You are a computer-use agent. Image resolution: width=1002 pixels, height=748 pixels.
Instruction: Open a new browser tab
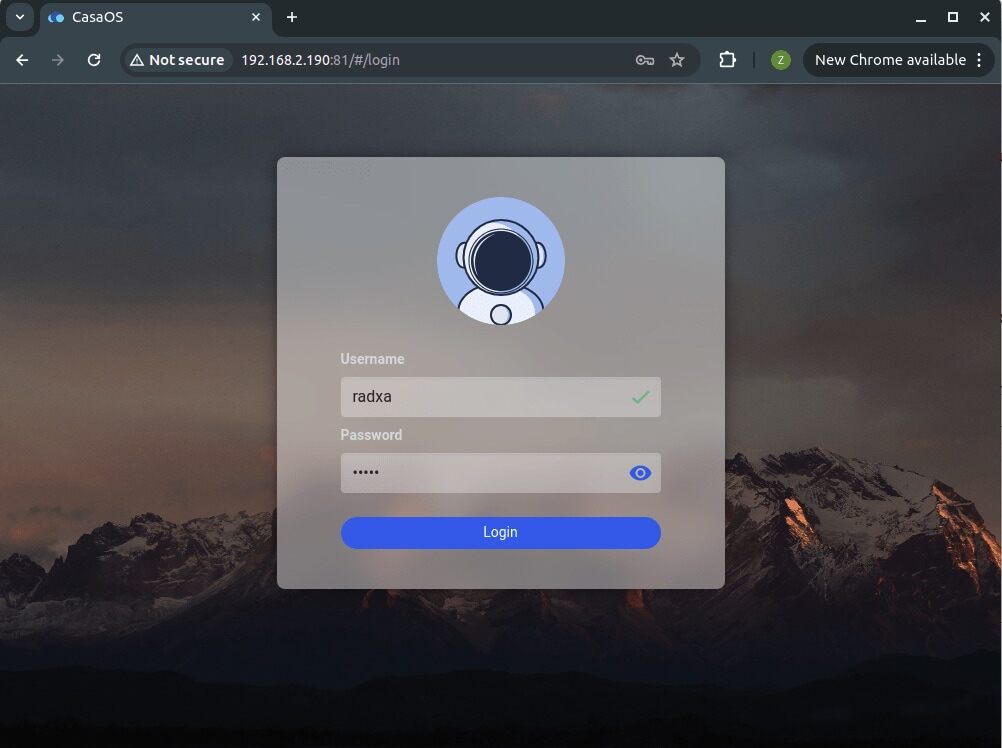[x=292, y=17]
